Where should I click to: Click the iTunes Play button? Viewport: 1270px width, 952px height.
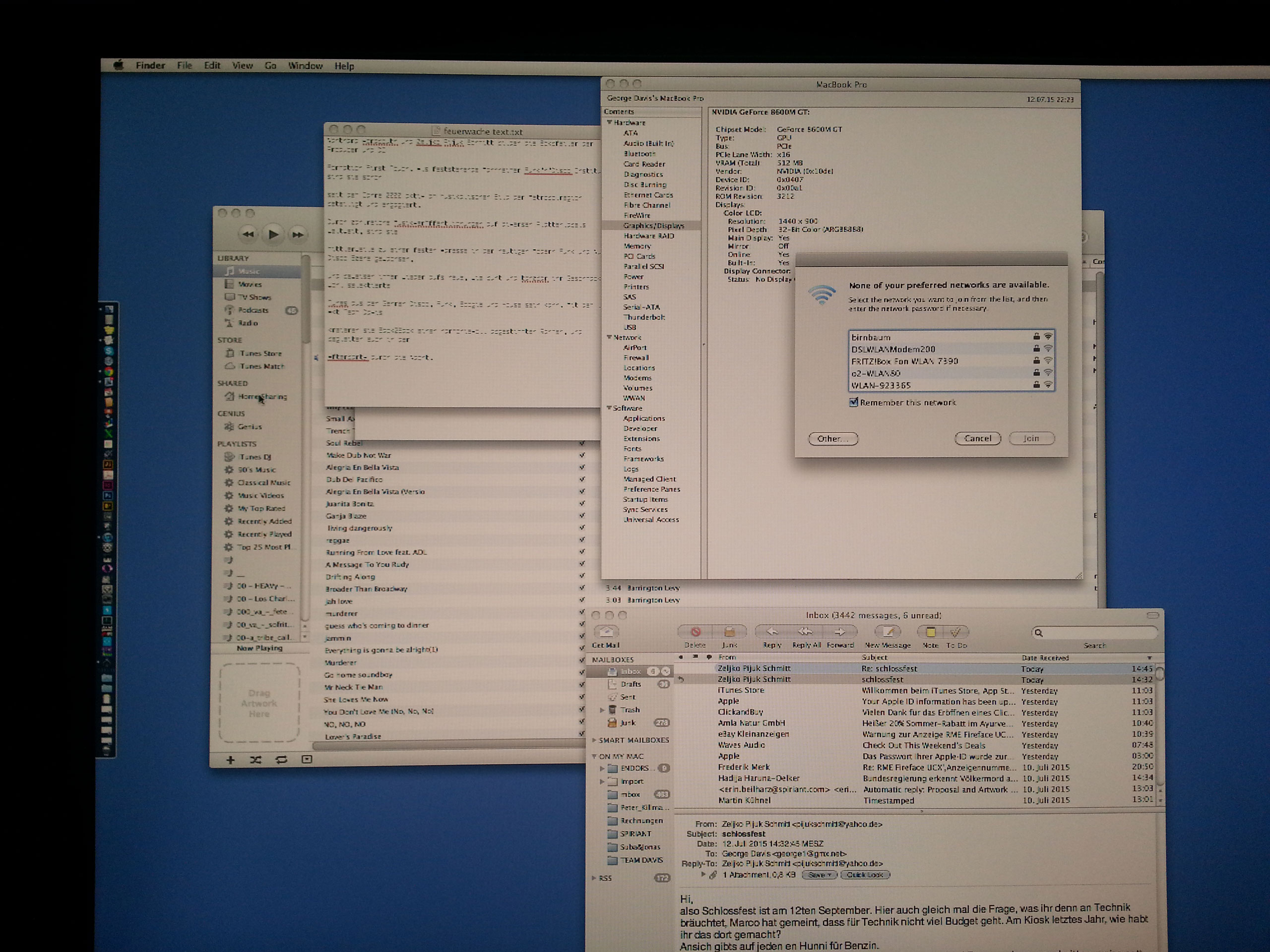point(273,234)
